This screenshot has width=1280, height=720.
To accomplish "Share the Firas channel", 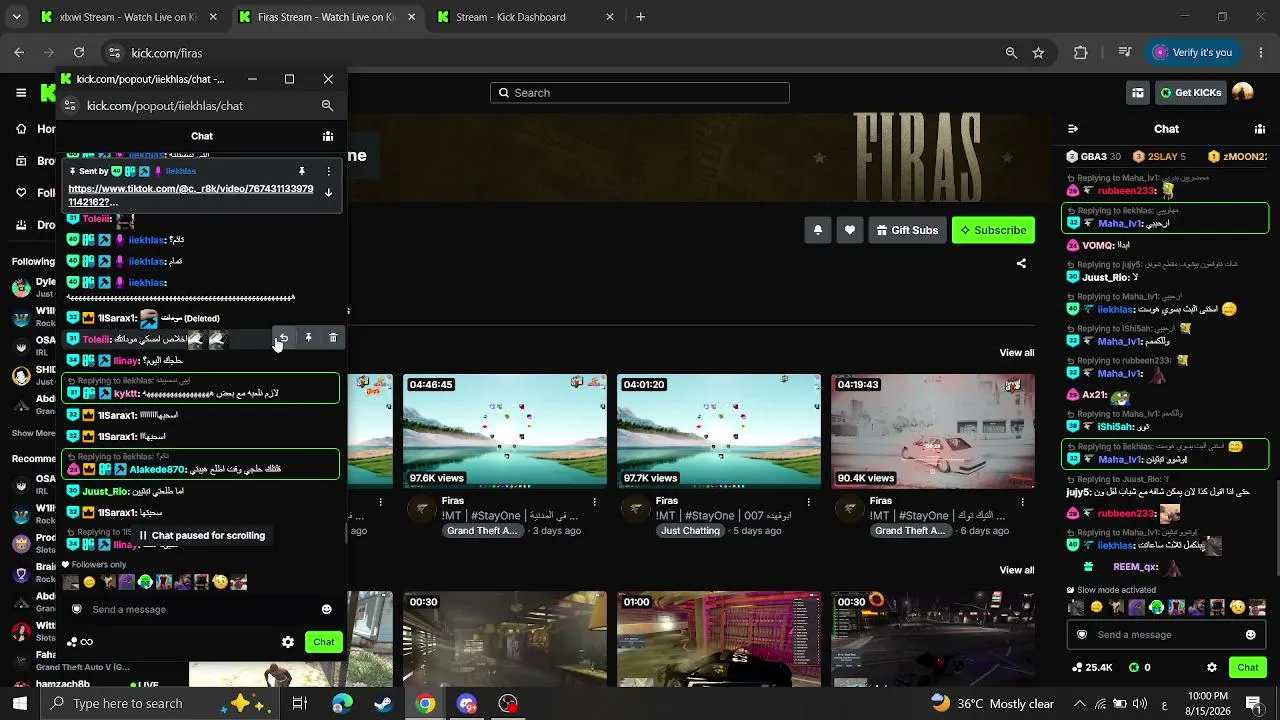I will (1021, 264).
